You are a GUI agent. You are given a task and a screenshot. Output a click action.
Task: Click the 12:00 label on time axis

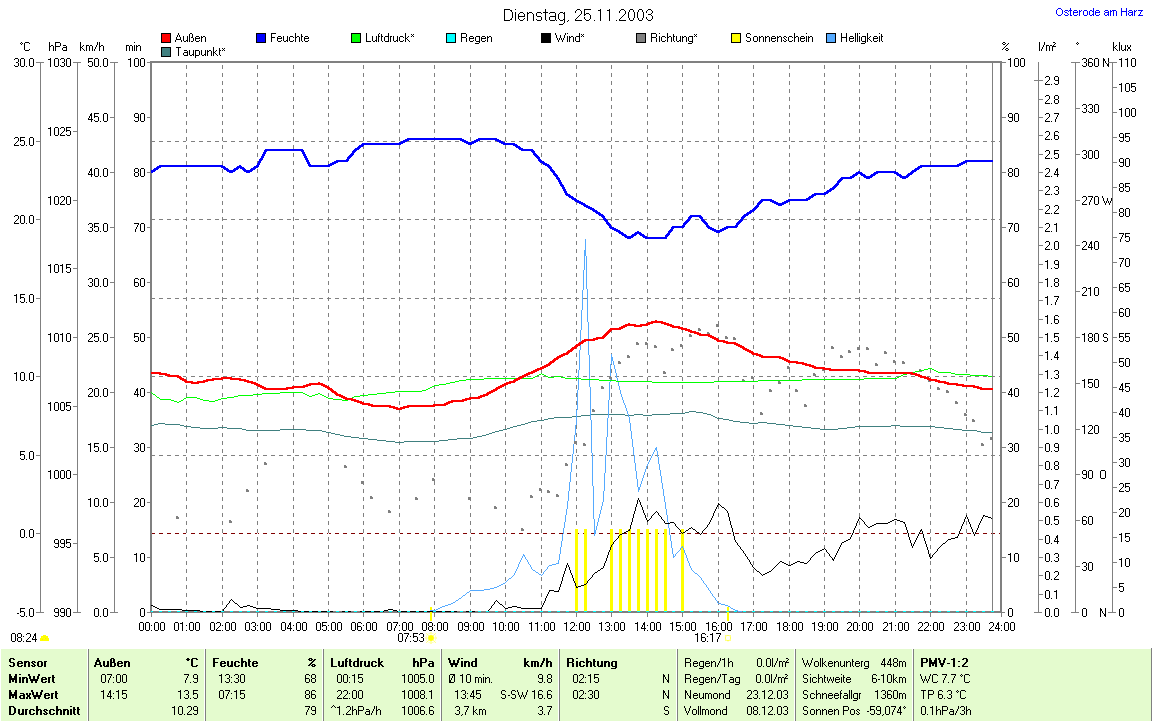[577, 626]
